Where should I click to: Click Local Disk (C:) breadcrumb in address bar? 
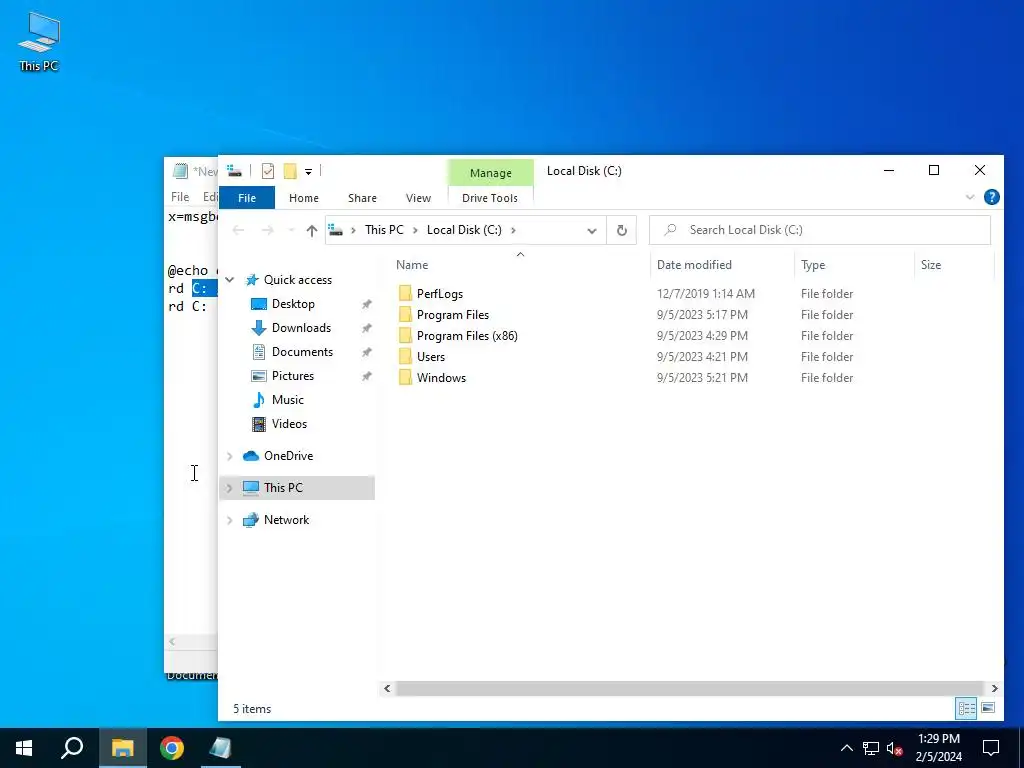point(464,230)
